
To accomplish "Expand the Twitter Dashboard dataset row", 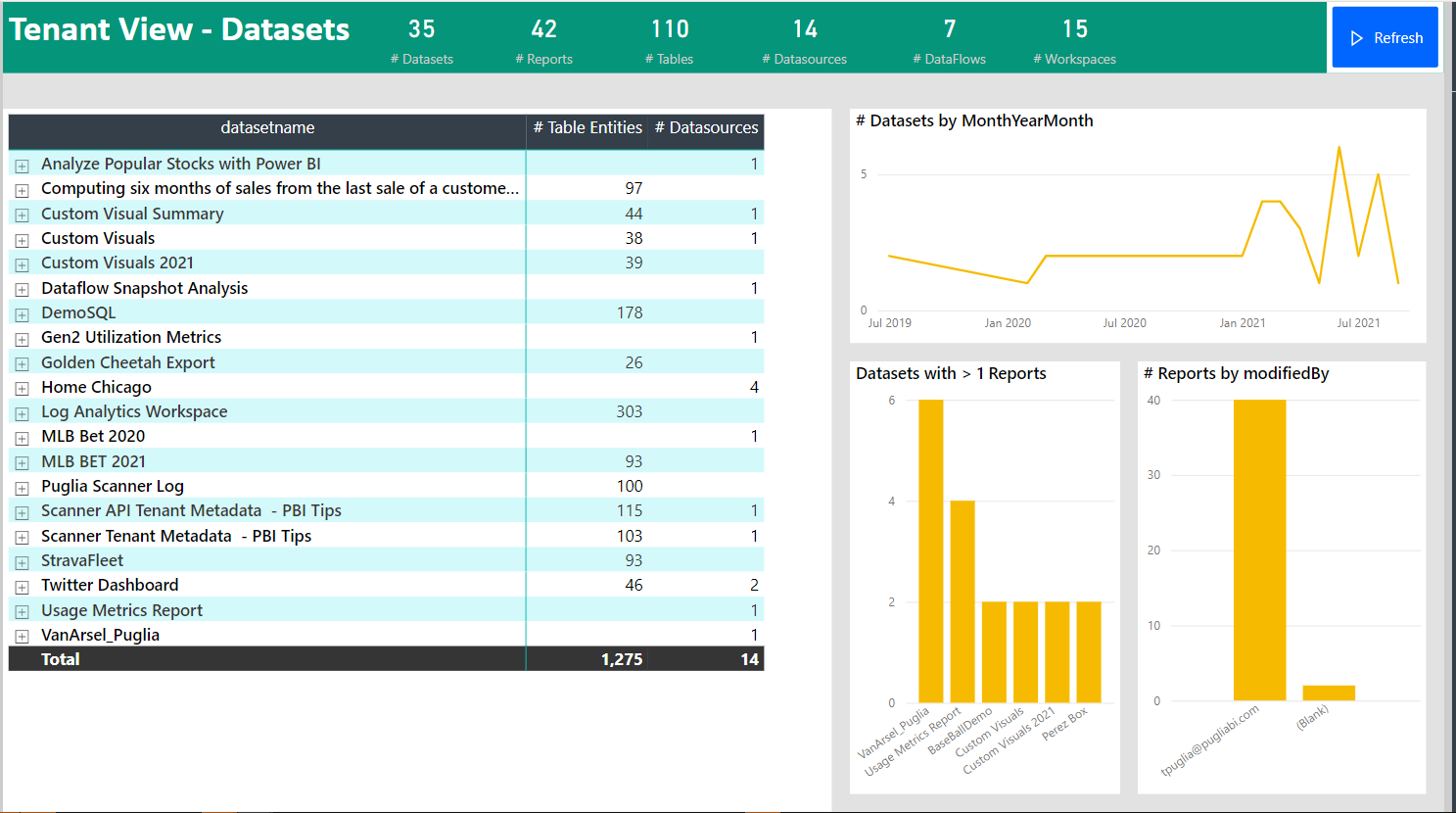I will (x=22, y=585).
